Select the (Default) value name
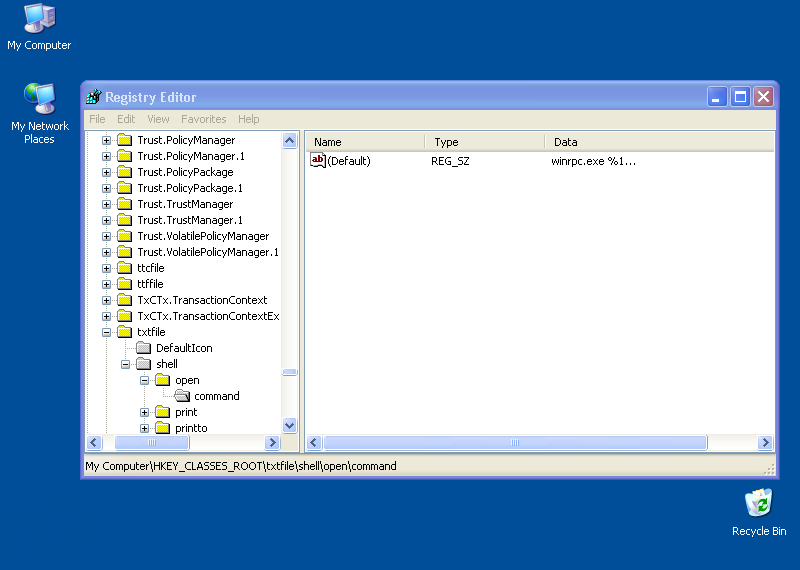Screen dimensions: 800x570 [349, 161]
